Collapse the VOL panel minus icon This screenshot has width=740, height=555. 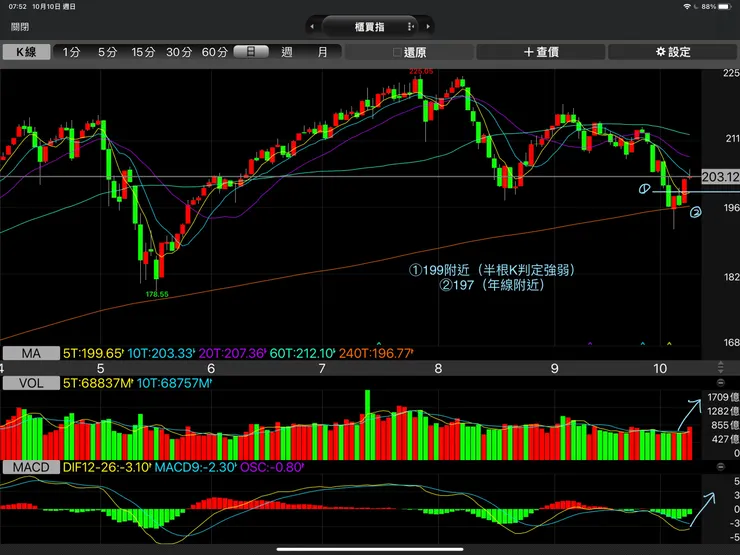[721, 383]
